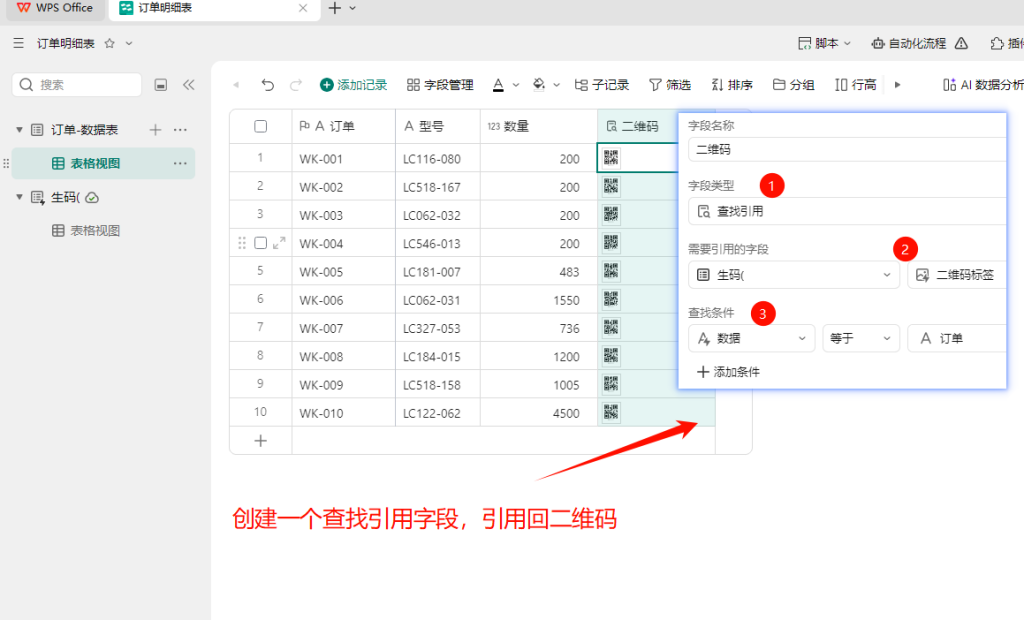Click the QR code thumbnail in row 5

click(x=611, y=271)
